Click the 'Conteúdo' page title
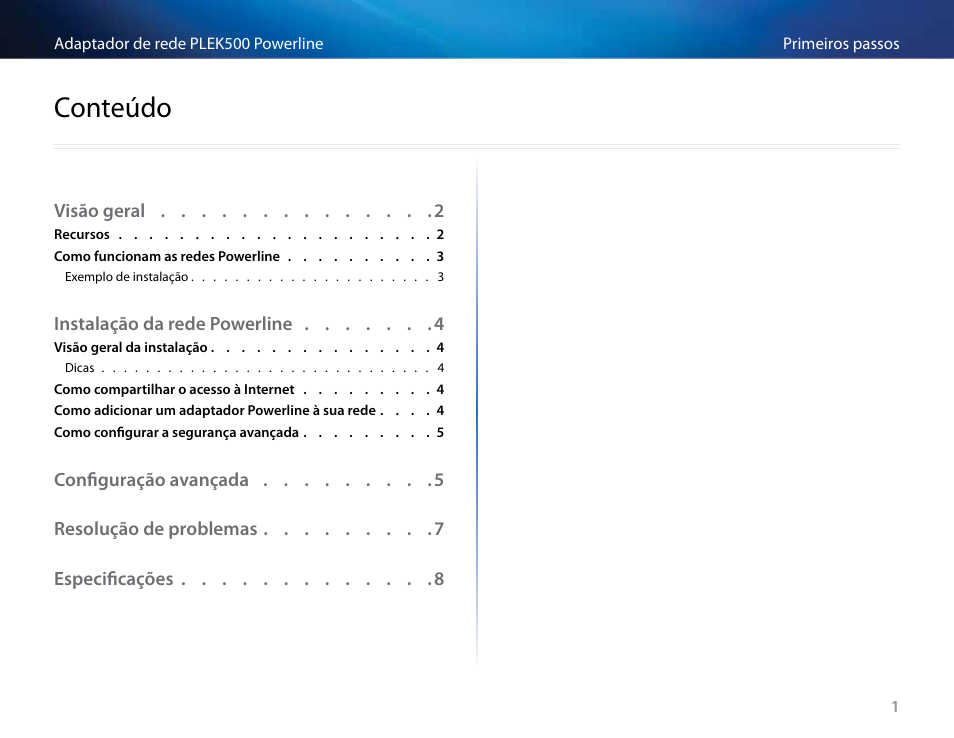 click(x=113, y=108)
